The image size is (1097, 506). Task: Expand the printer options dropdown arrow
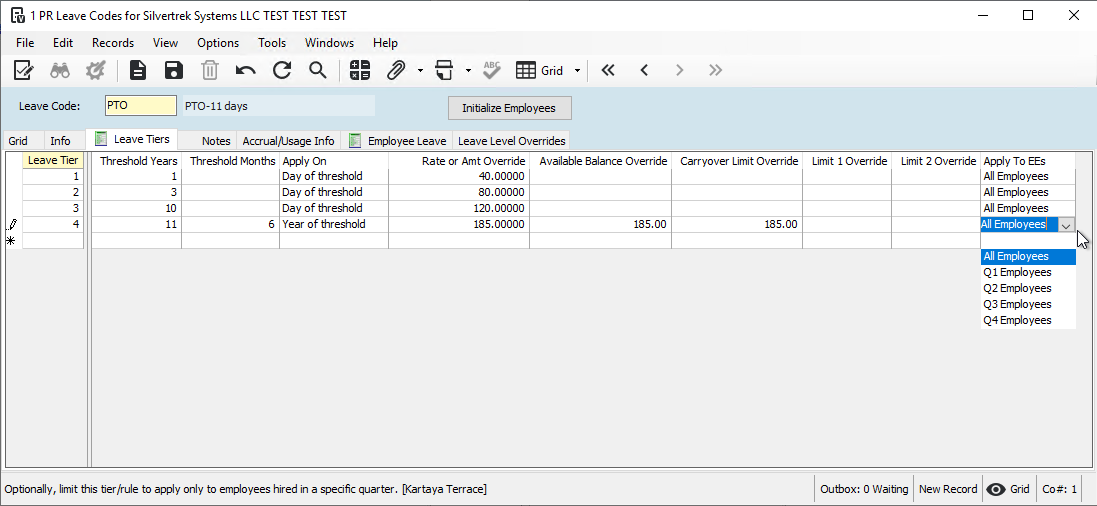467,71
